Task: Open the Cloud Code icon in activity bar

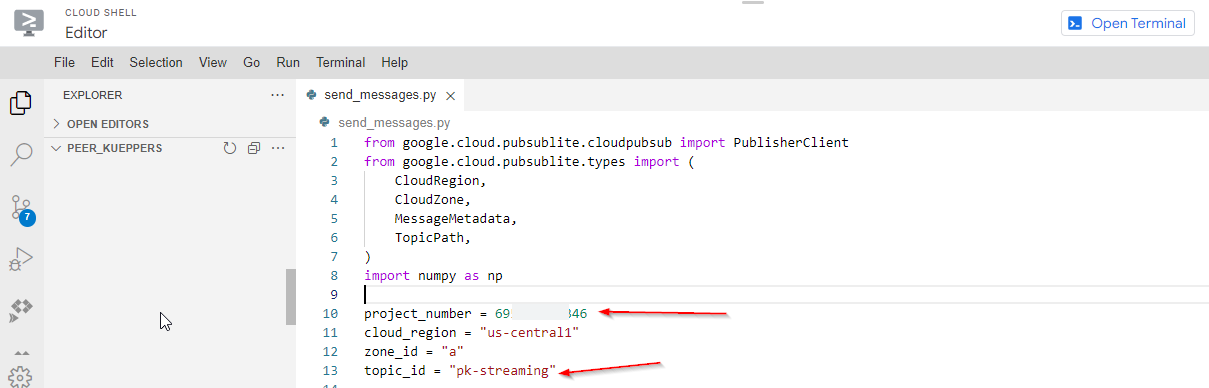Action: click(21, 311)
